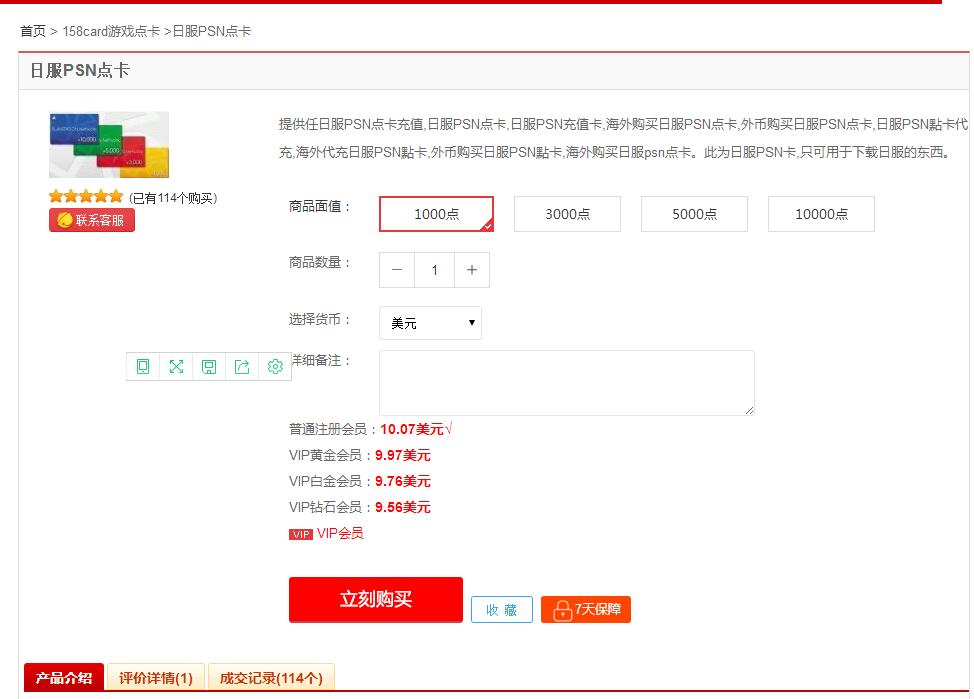Click the (已有114个购买) purchase count text
Viewport: 974px width, 699px height.
[173, 198]
